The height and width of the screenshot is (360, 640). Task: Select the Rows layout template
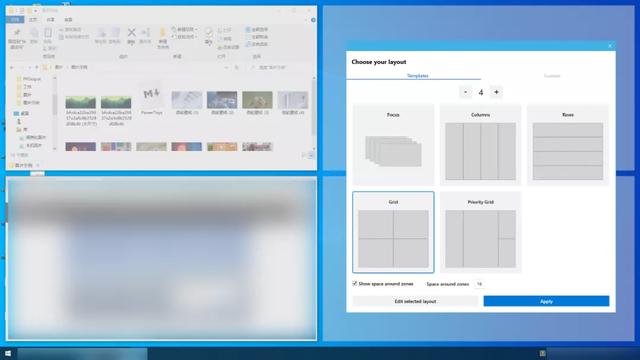point(568,145)
